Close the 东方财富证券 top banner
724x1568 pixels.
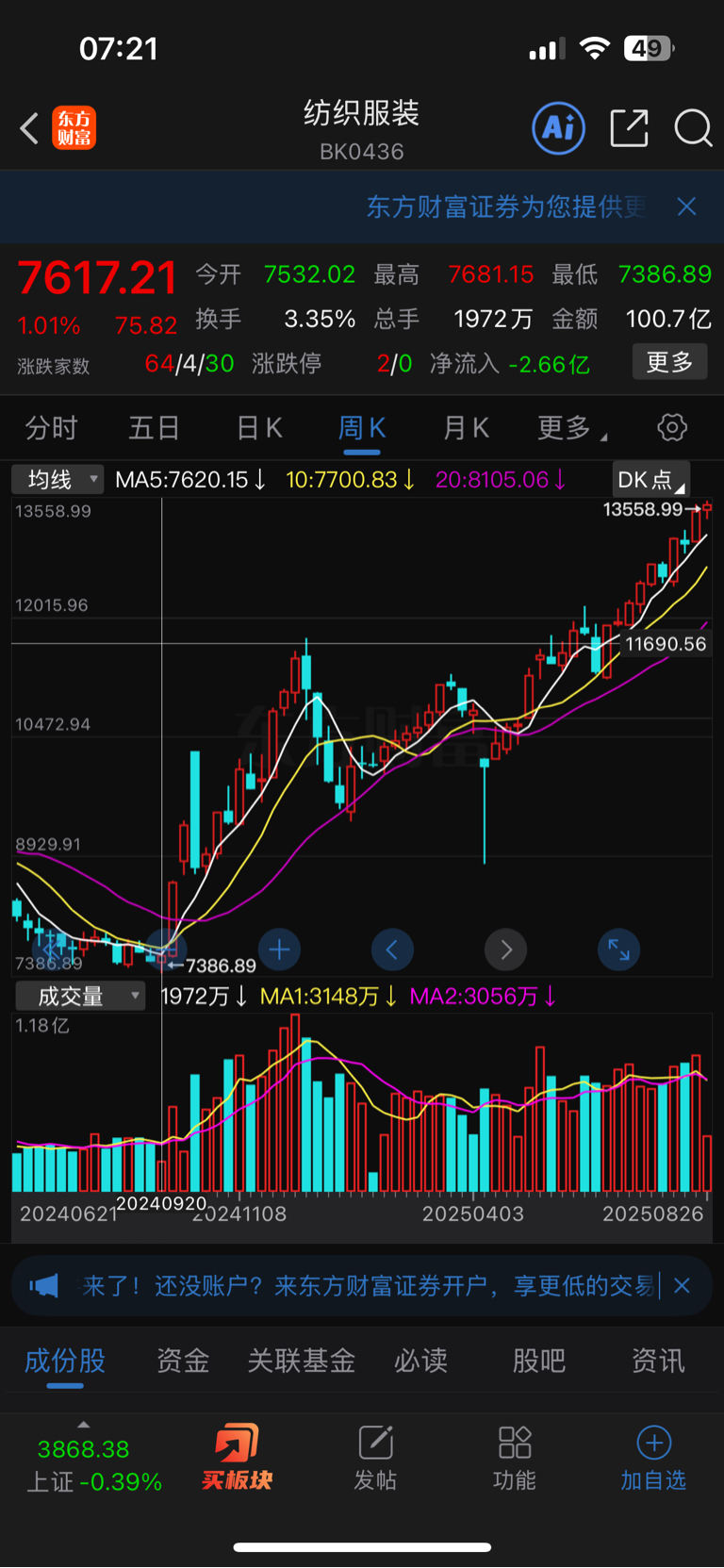point(686,206)
